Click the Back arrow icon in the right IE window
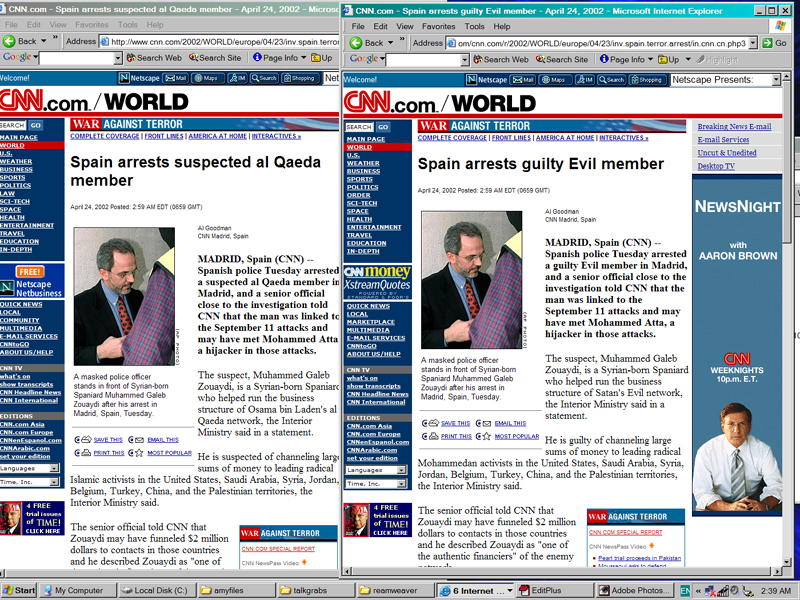Image resolution: width=800 pixels, height=600 pixels. (x=356, y=43)
